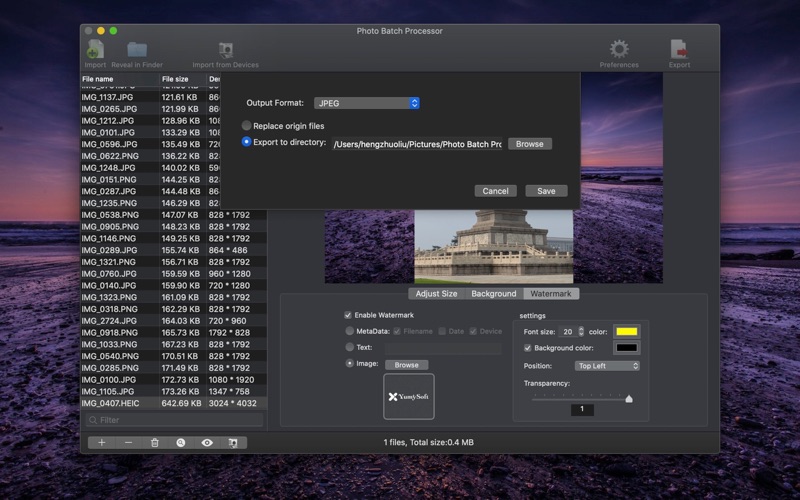Toggle Date metadata checkbox
800x500 pixels.
pos(442,331)
